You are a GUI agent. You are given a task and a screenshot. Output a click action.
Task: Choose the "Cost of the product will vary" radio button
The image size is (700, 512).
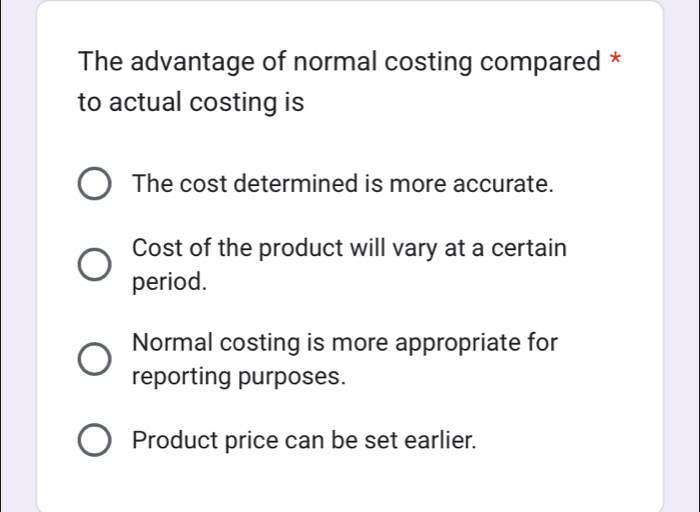[95, 265]
